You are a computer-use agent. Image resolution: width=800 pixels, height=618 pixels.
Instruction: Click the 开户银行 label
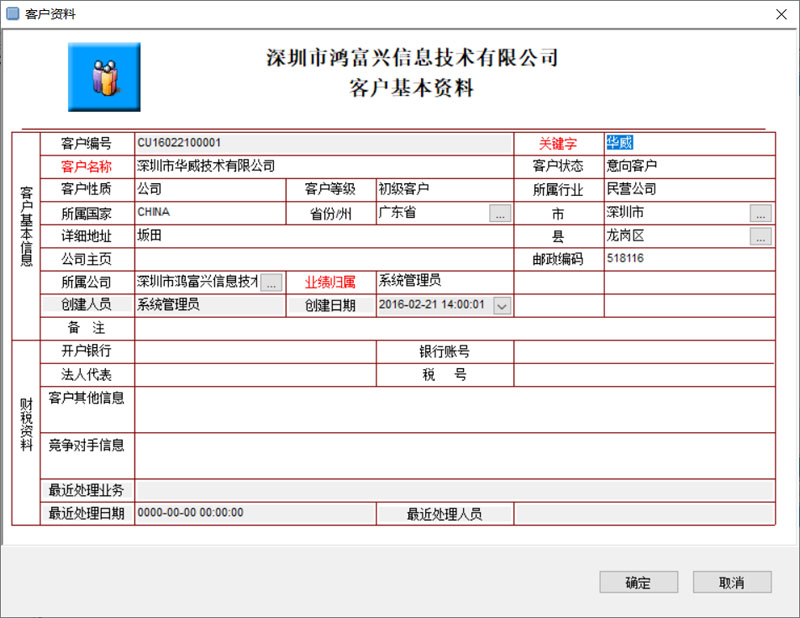pos(86,351)
